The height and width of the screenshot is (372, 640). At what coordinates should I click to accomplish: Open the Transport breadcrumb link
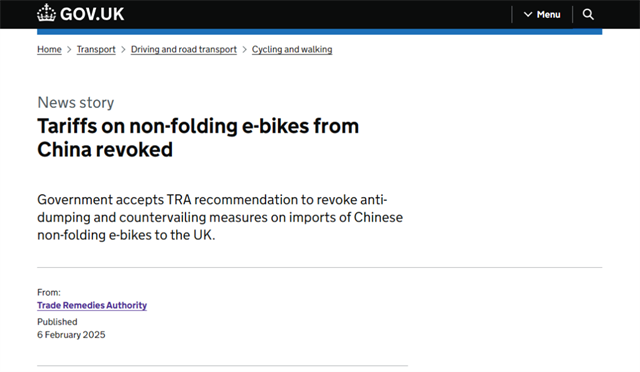click(x=96, y=49)
